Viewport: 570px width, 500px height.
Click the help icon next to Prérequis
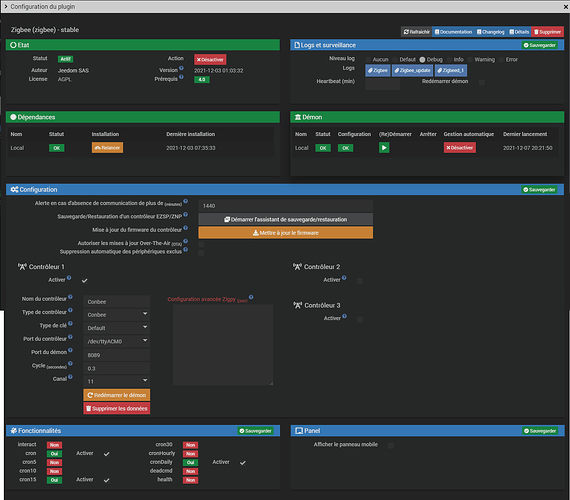pos(181,77)
